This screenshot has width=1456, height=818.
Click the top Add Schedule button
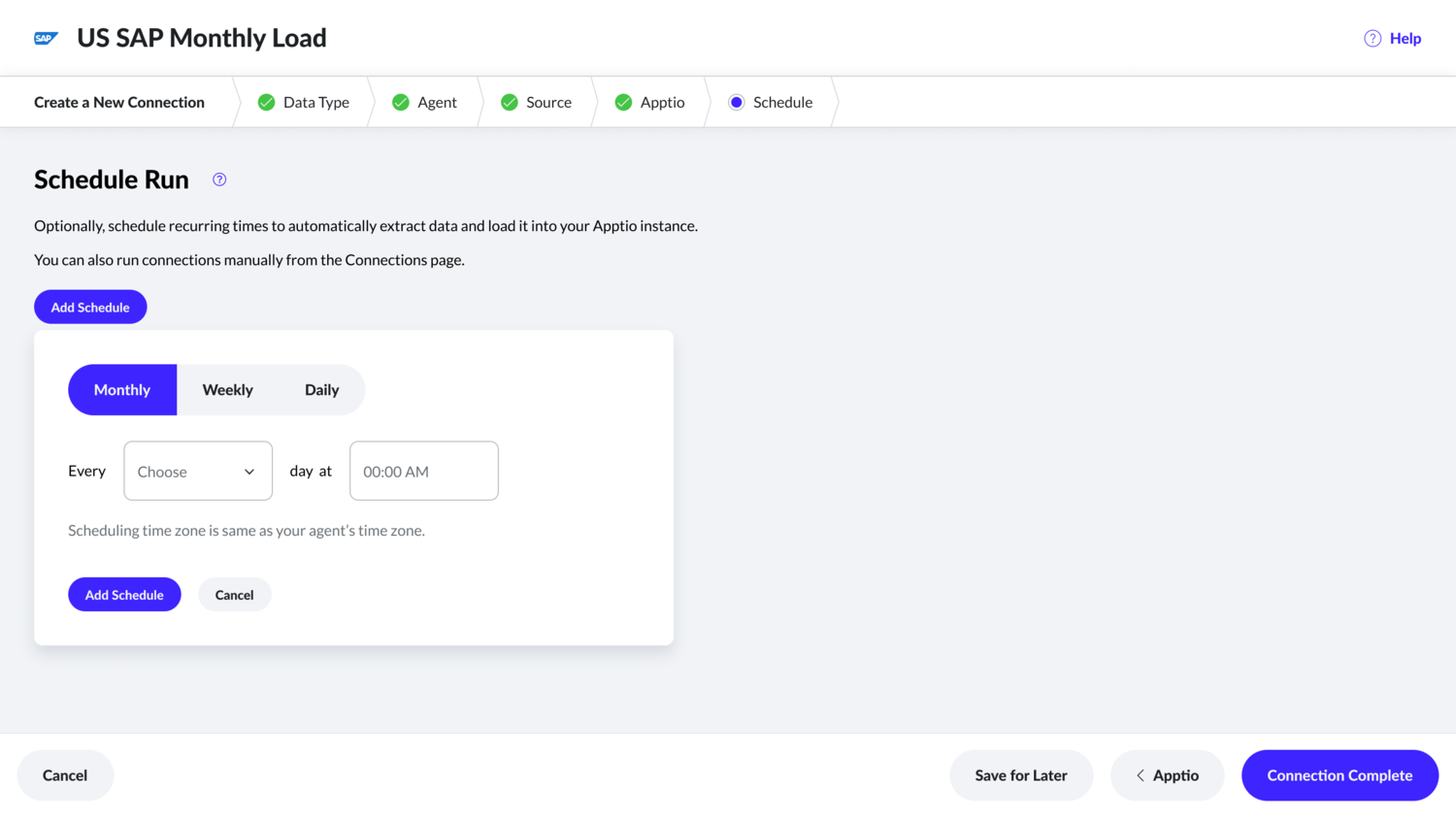[90, 306]
